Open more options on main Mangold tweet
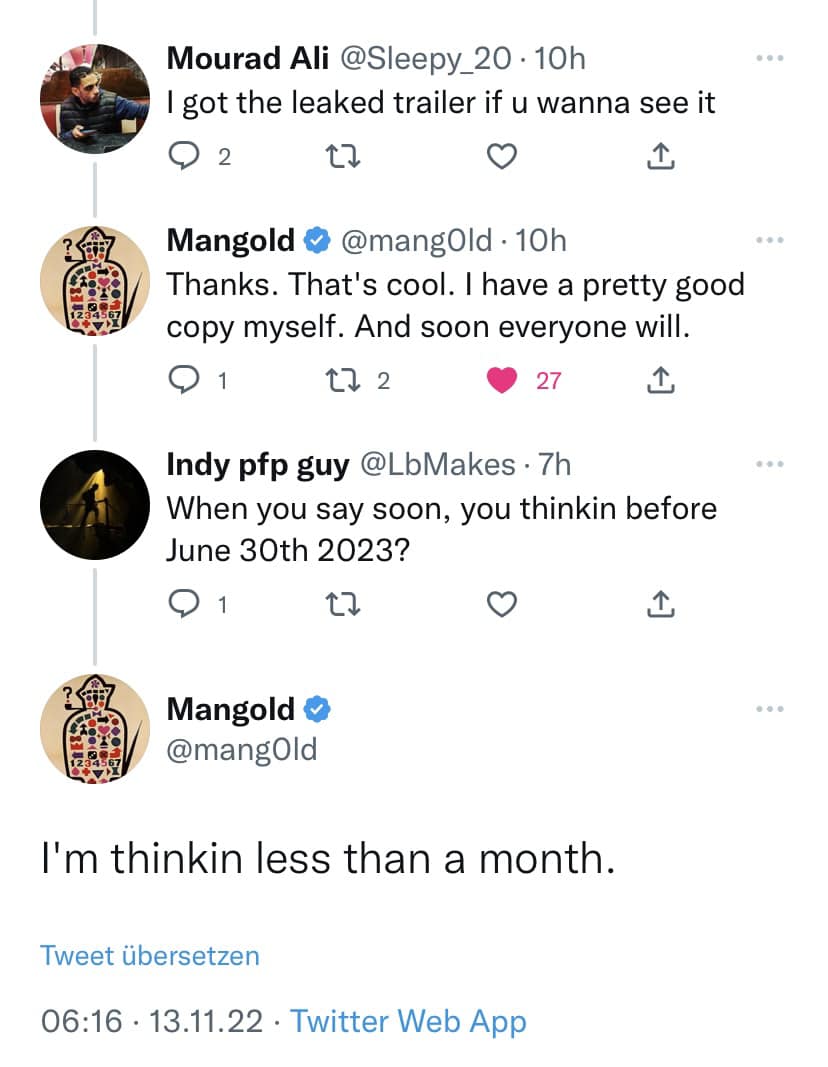The width and height of the screenshot is (828, 1067). click(769, 709)
